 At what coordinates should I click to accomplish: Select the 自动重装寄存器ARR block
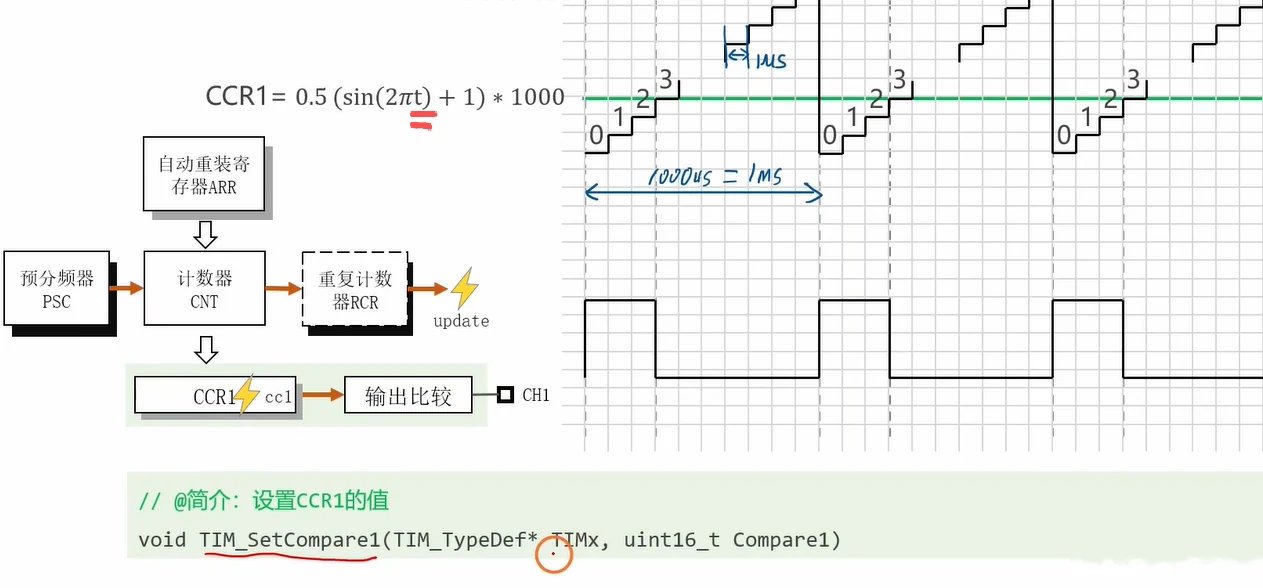tap(204, 174)
